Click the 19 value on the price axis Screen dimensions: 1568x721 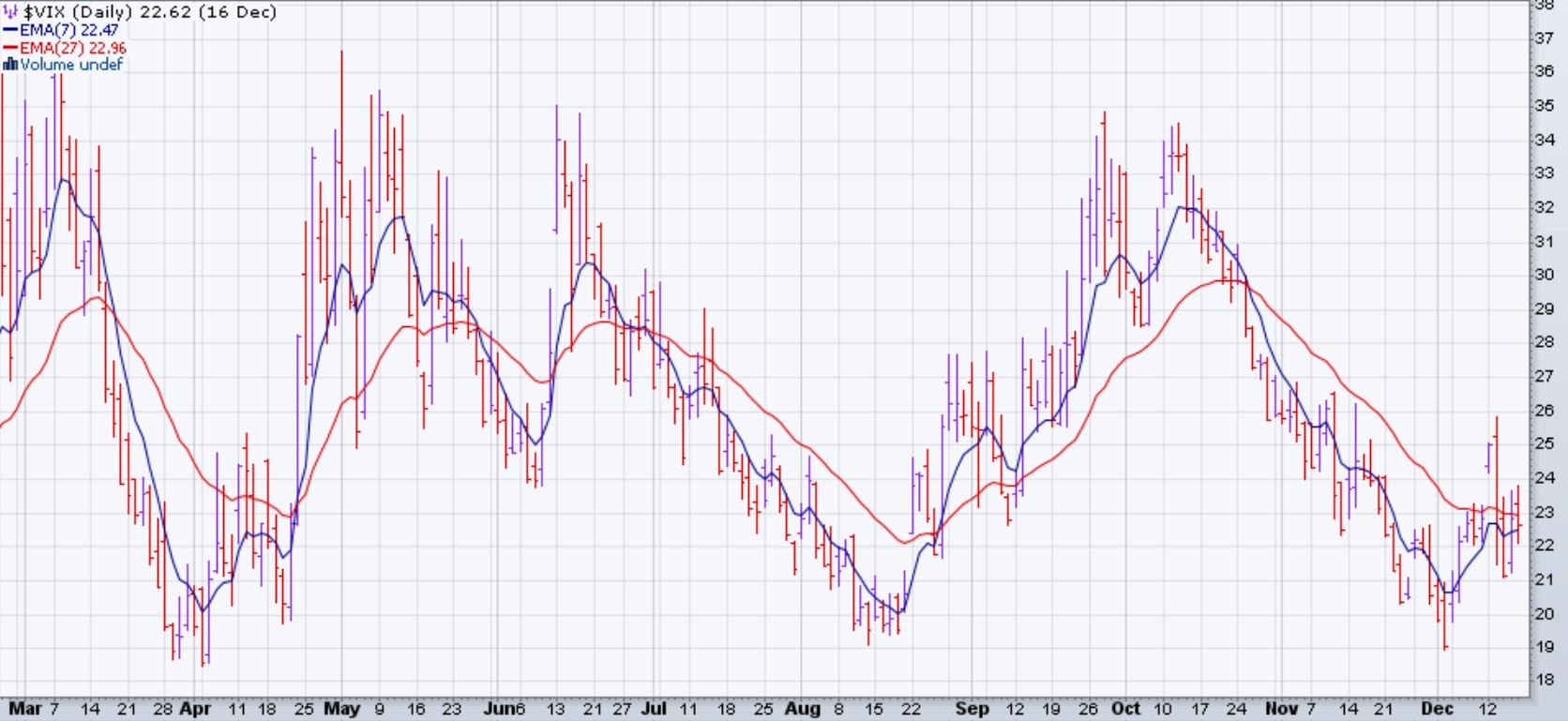(x=1544, y=647)
